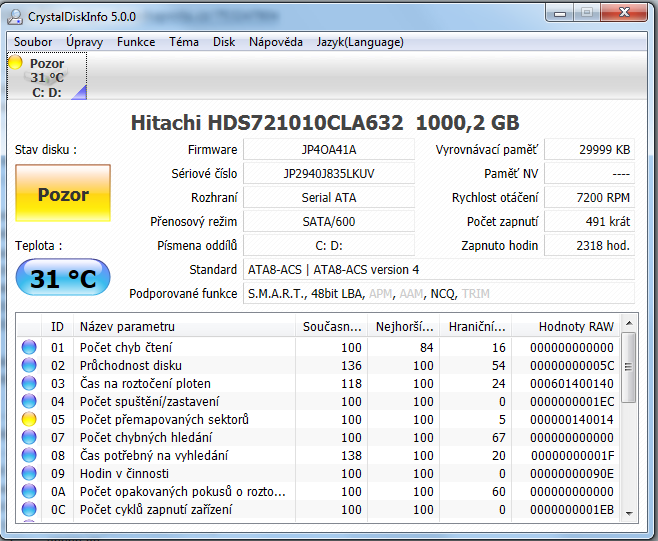Select the Čas na roztočení ploten row
Viewport: 658px width, 541px height.
click(318, 383)
